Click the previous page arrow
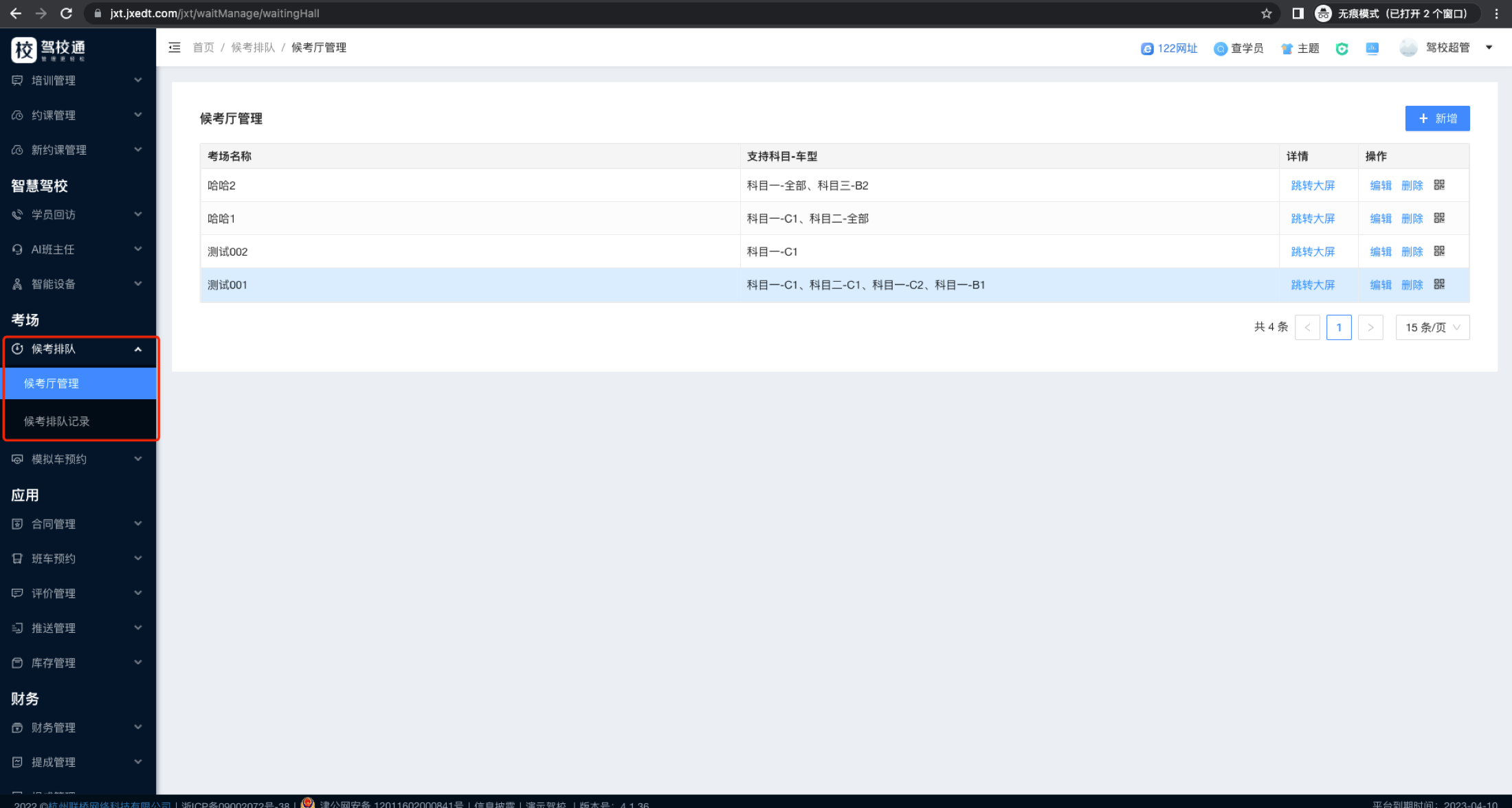1512x808 pixels. coord(1307,327)
